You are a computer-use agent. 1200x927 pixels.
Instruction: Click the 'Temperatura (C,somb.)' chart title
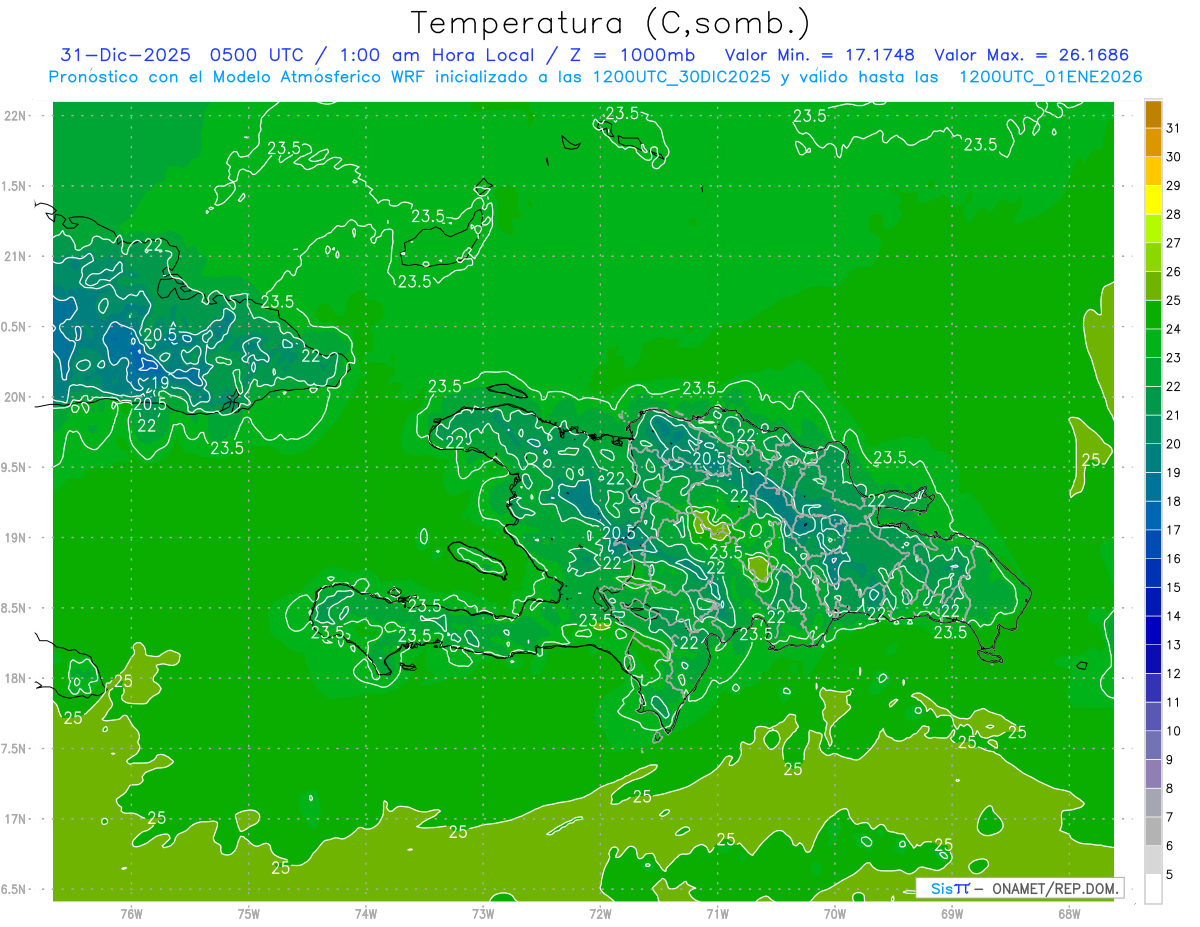[x=611, y=23]
